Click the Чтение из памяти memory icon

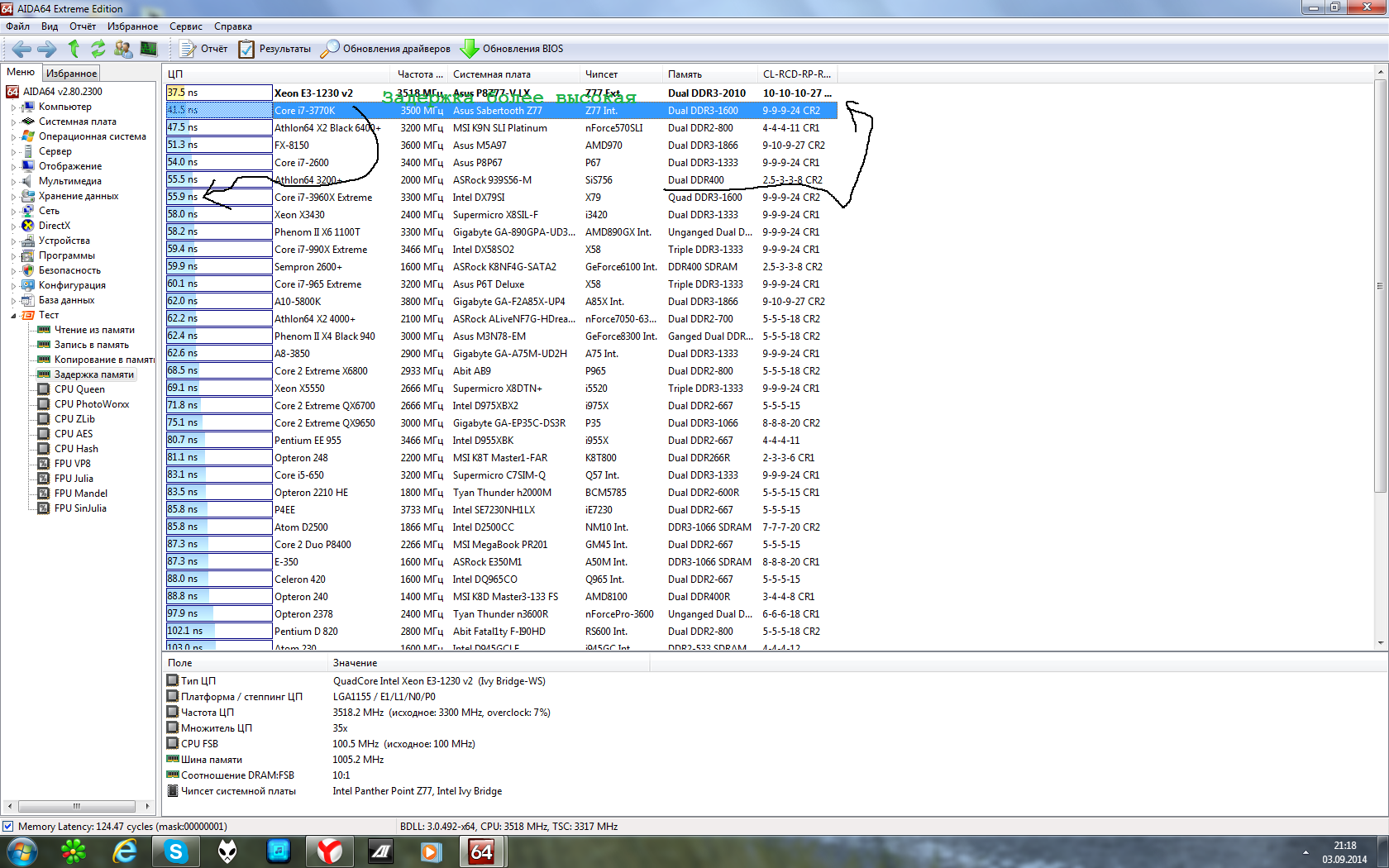point(44,330)
